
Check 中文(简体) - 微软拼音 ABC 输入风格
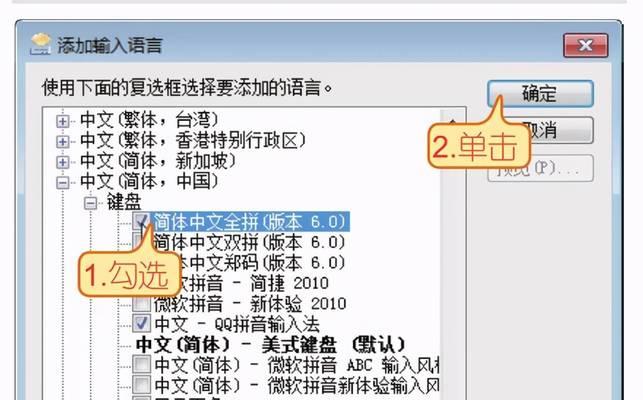coord(141,364)
